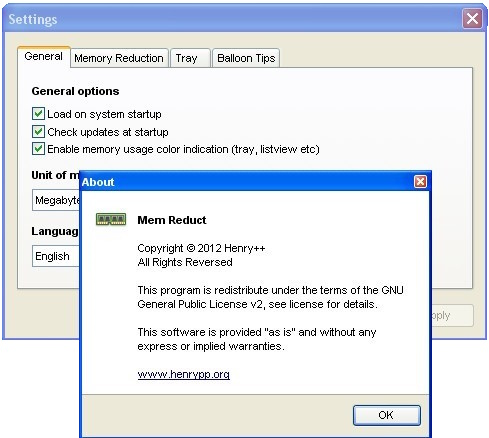
Task: Click the partially hidden Apply button
Action: pos(452,315)
